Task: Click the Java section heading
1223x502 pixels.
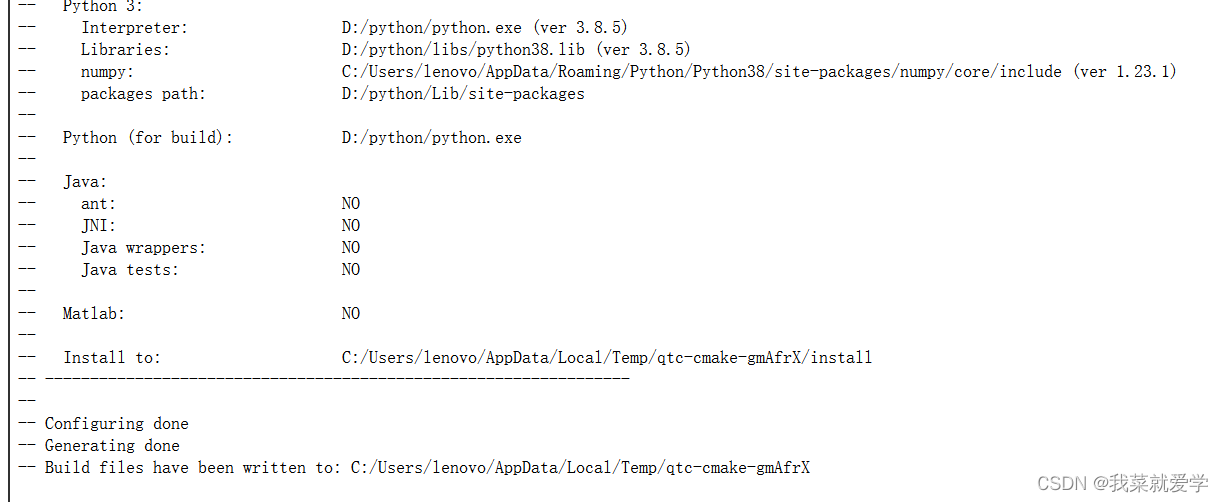Action: pyautogui.click(x=85, y=182)
